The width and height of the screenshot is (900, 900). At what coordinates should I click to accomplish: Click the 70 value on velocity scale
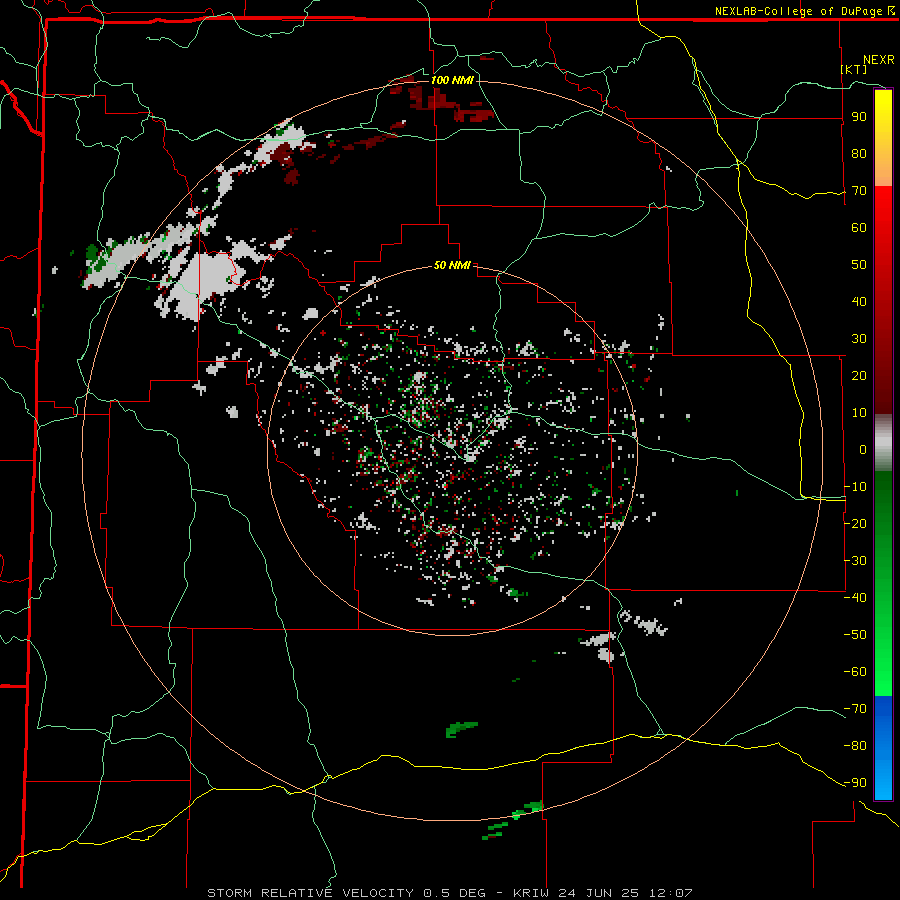(859, 191)
